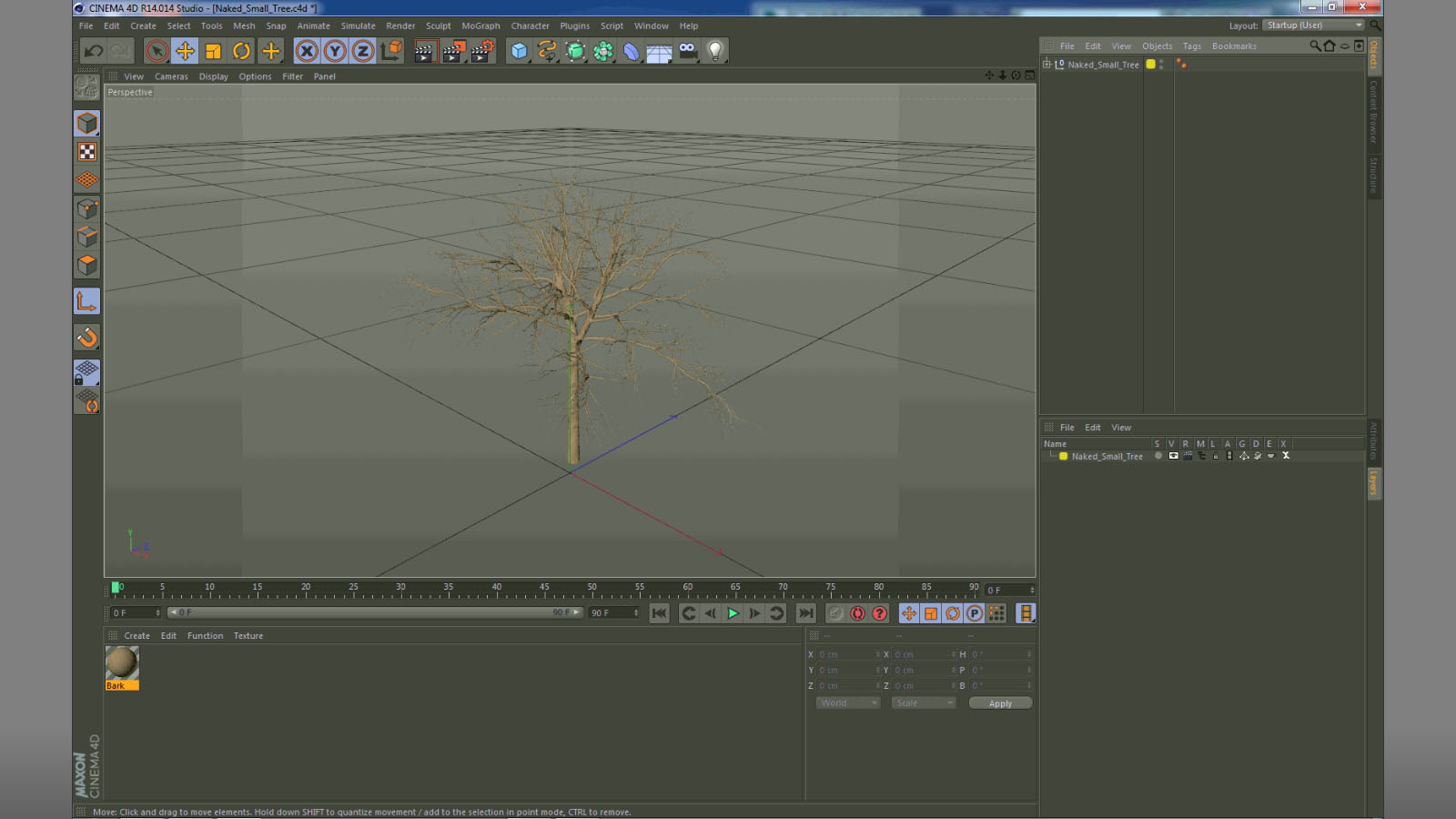Play the animation forwards
The image size is (1456, 819).
click(x=733, y=613)
